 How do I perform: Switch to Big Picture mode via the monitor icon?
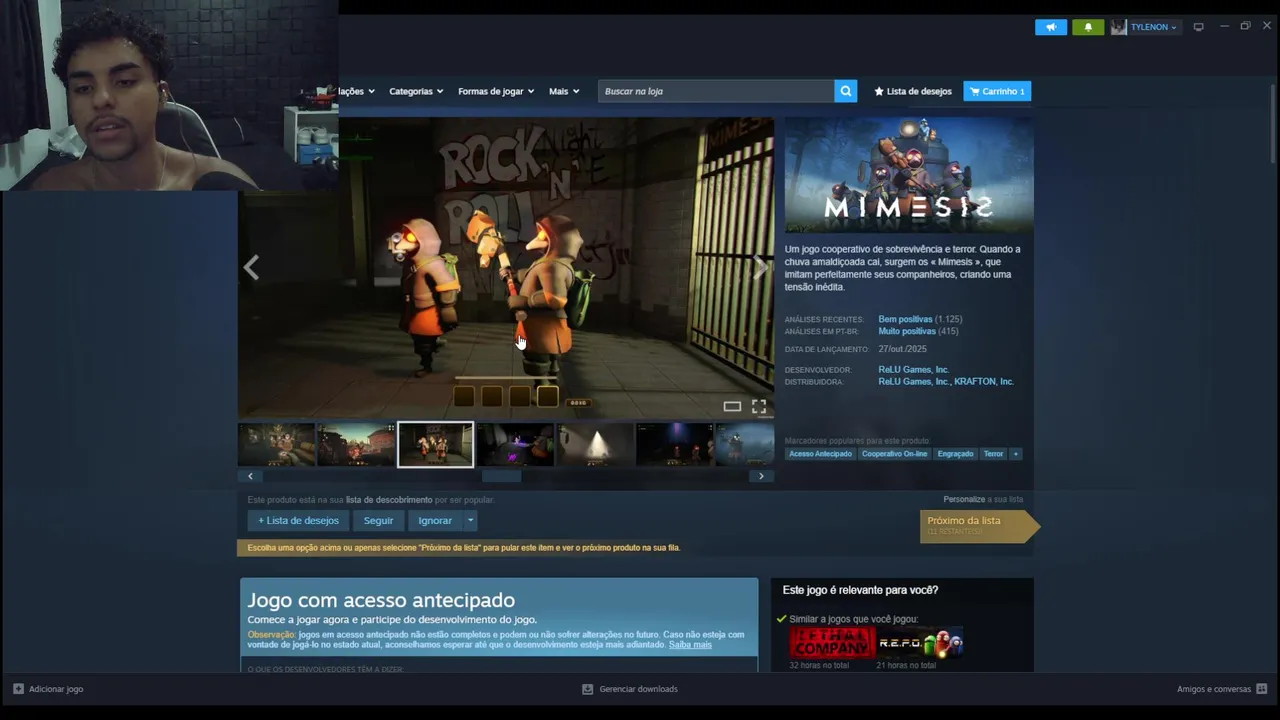click(x=1198, y=27)
